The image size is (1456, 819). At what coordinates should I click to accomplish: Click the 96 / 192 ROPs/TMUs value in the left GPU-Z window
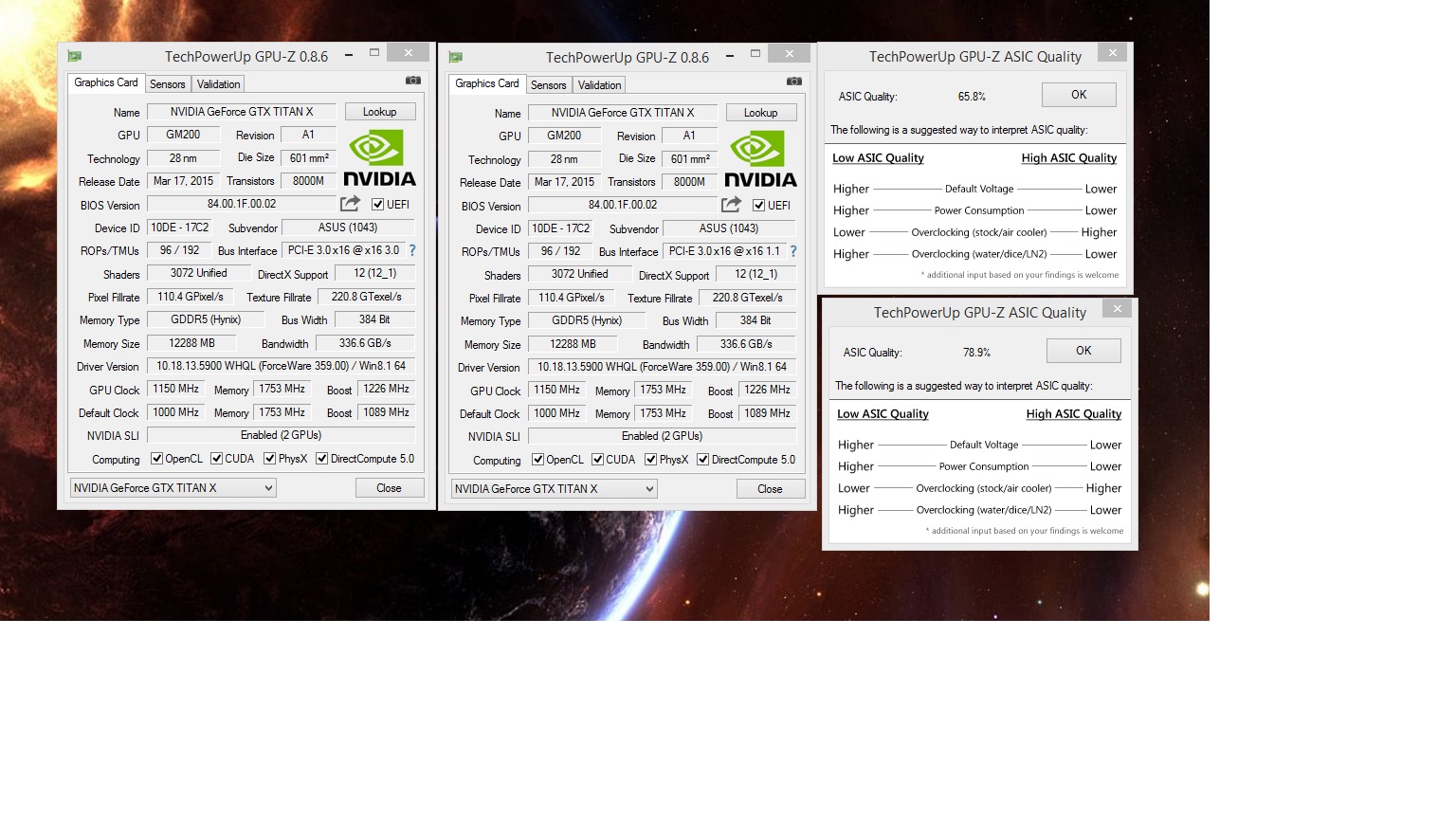coord(180,250)
